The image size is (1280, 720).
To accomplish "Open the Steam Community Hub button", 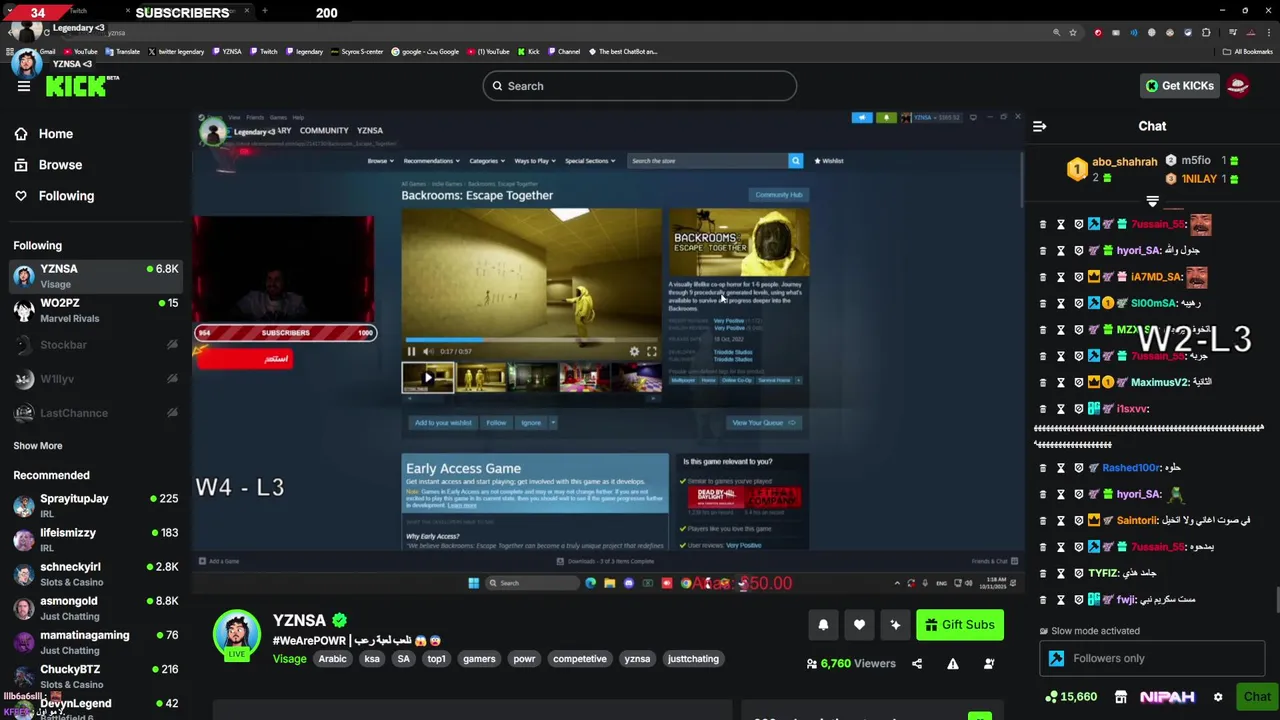I will click(779, 195).
